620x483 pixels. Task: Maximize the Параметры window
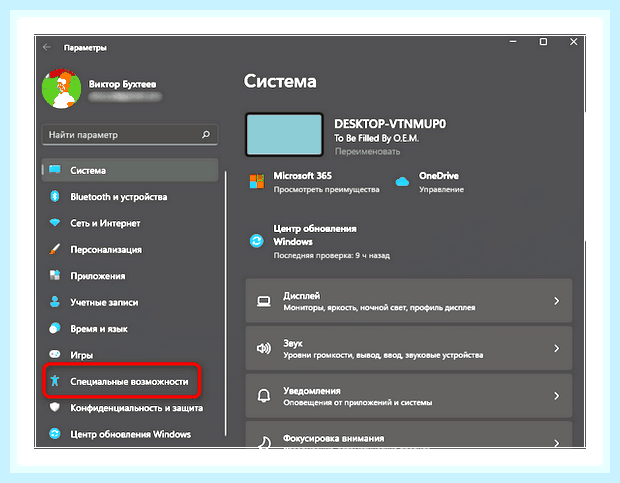pyautogui.click(x=543, y=42)
